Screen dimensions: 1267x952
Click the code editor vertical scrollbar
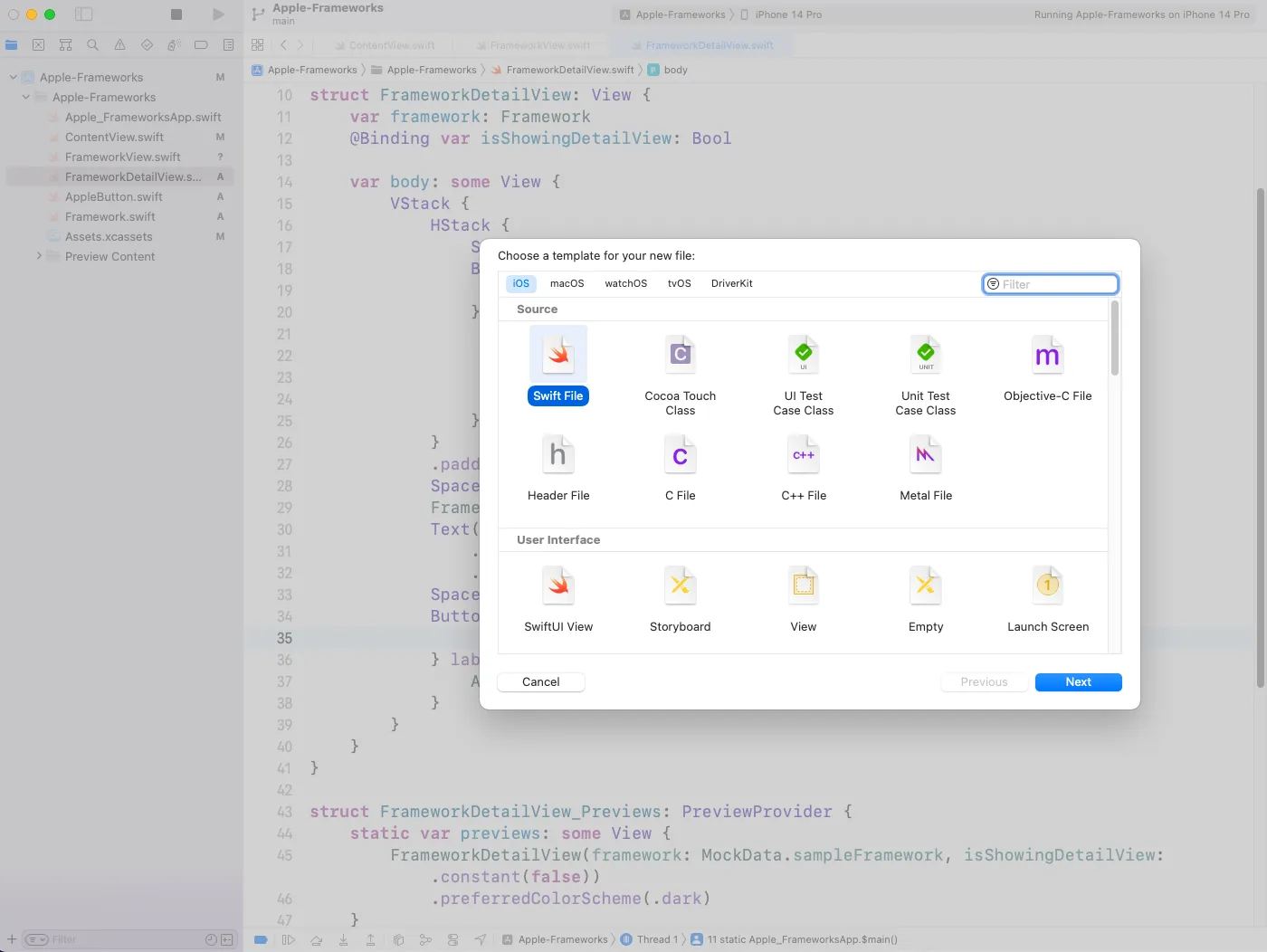pyautogui.click(x=1260, y=438)
